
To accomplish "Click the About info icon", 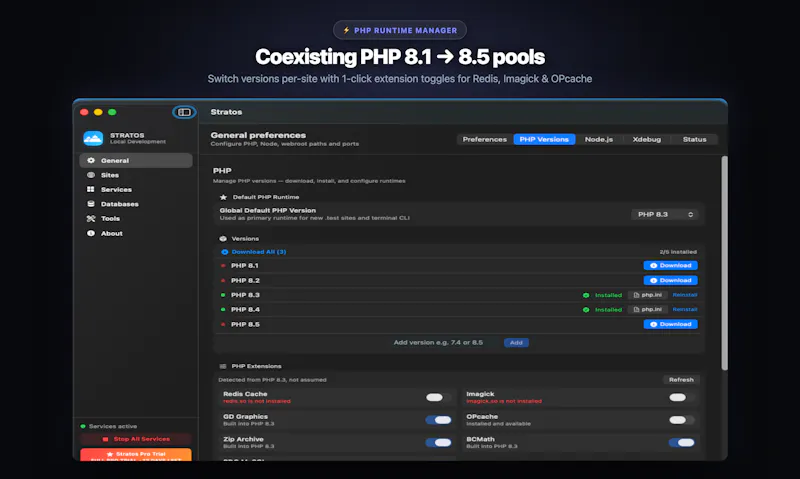I will (x=91, y=233).
